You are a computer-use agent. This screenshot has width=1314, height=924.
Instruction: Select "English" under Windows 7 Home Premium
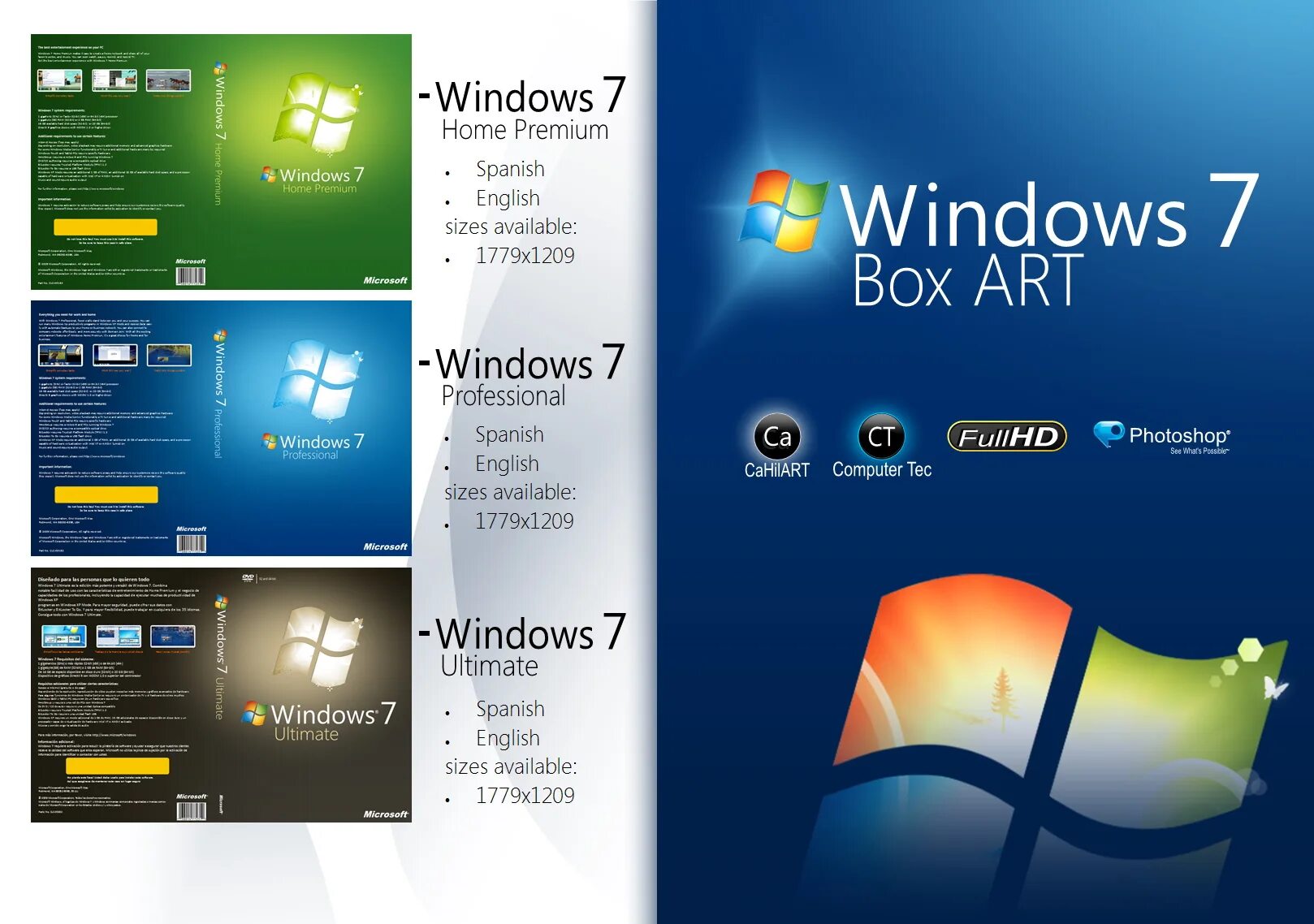(508, 198)
